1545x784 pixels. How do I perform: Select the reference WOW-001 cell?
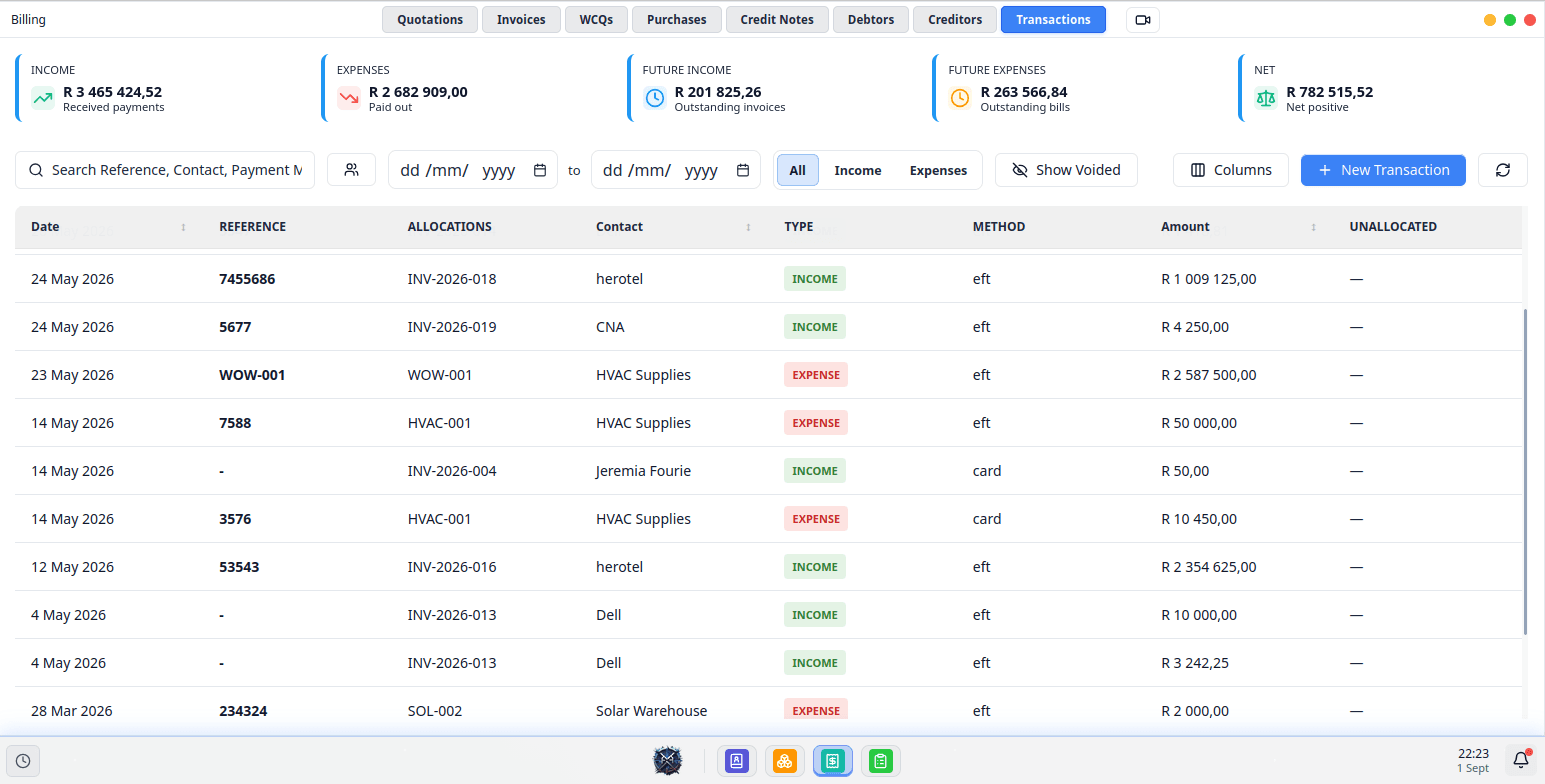[252, 375]
